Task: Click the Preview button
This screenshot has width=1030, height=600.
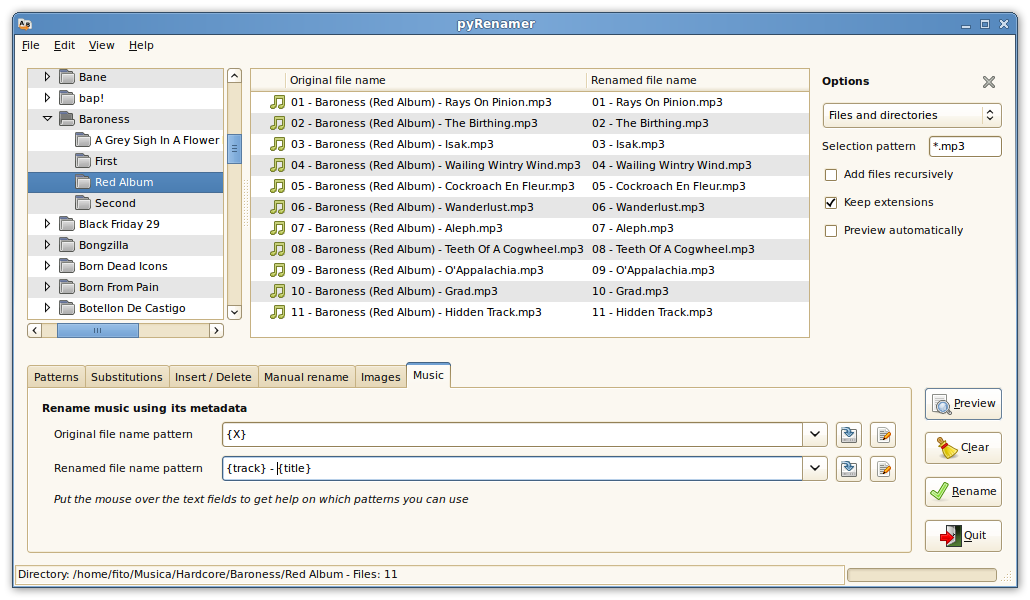Action: click(x=963, y=404)
